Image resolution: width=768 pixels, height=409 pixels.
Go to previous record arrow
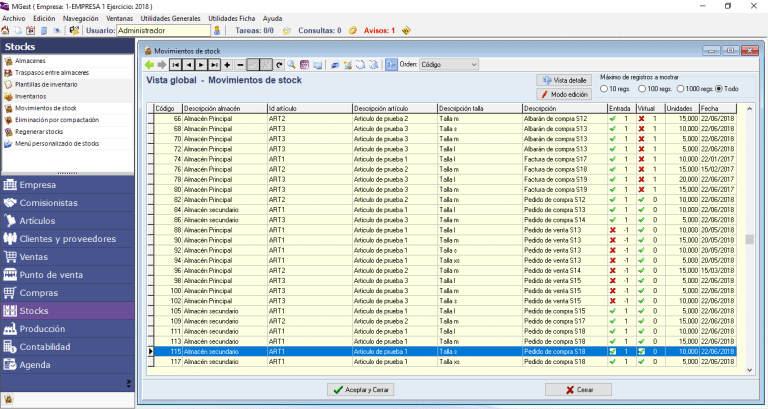(188, 65)
